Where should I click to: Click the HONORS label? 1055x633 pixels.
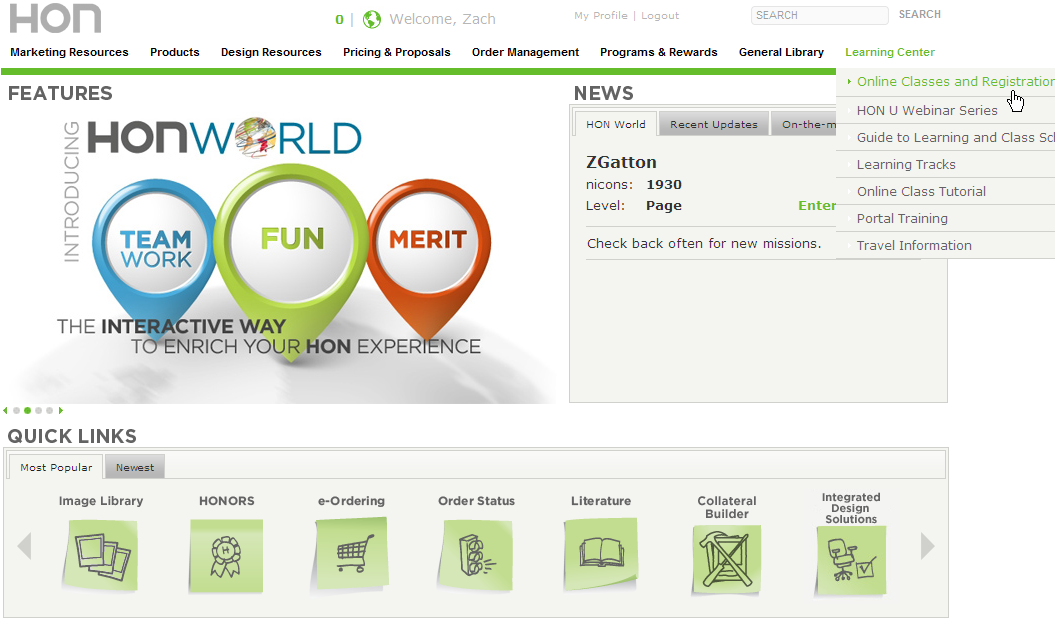click(227, 501)
